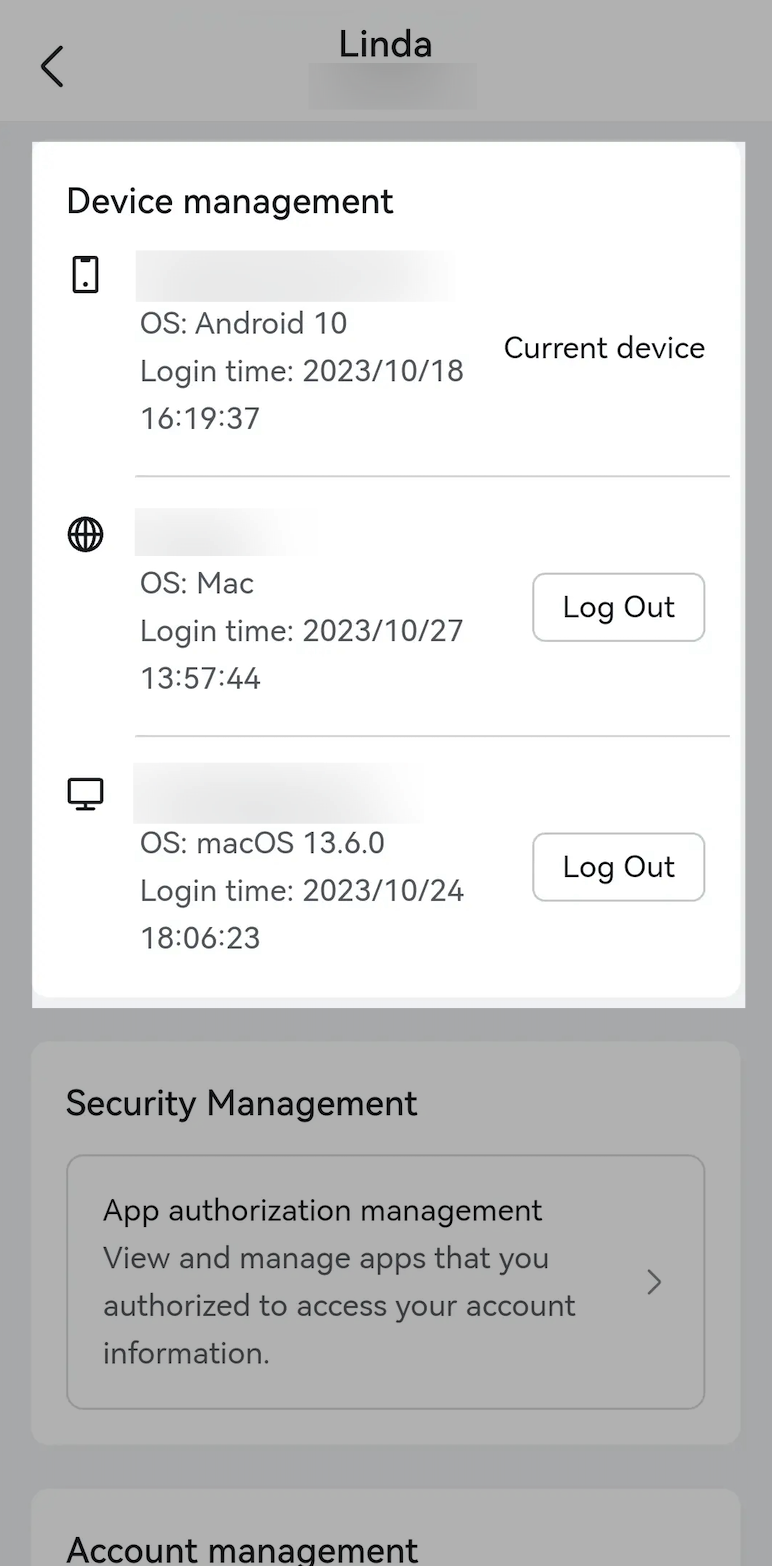Log out the Mac browser session

(x=618, y=607)
